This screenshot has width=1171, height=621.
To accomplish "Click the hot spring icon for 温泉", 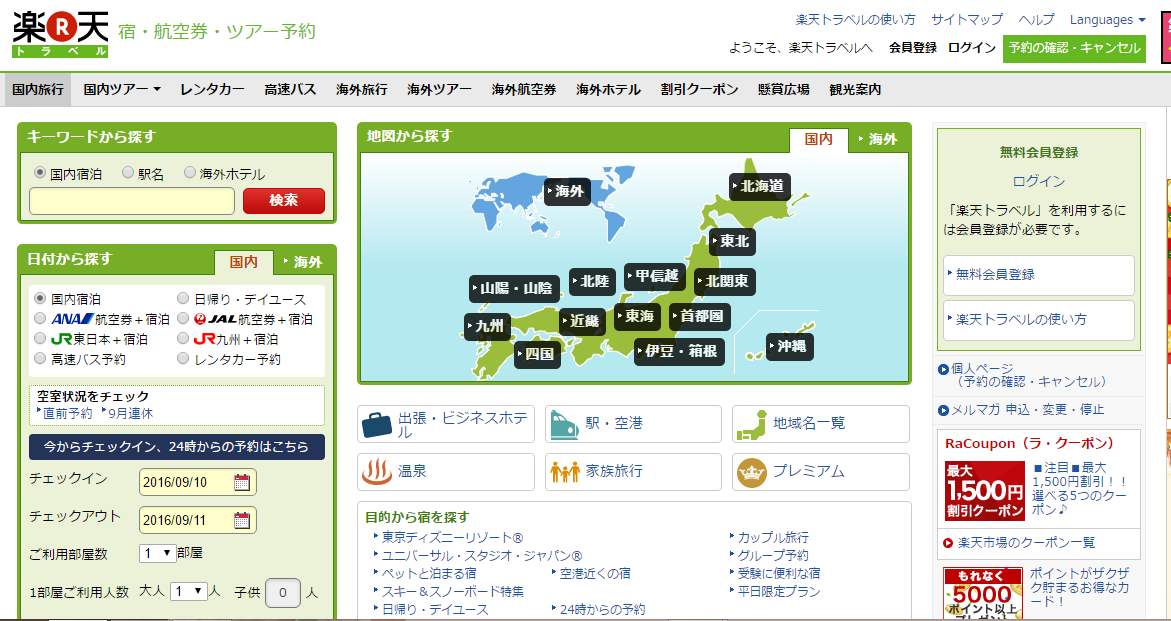I will tap(377, 472).
